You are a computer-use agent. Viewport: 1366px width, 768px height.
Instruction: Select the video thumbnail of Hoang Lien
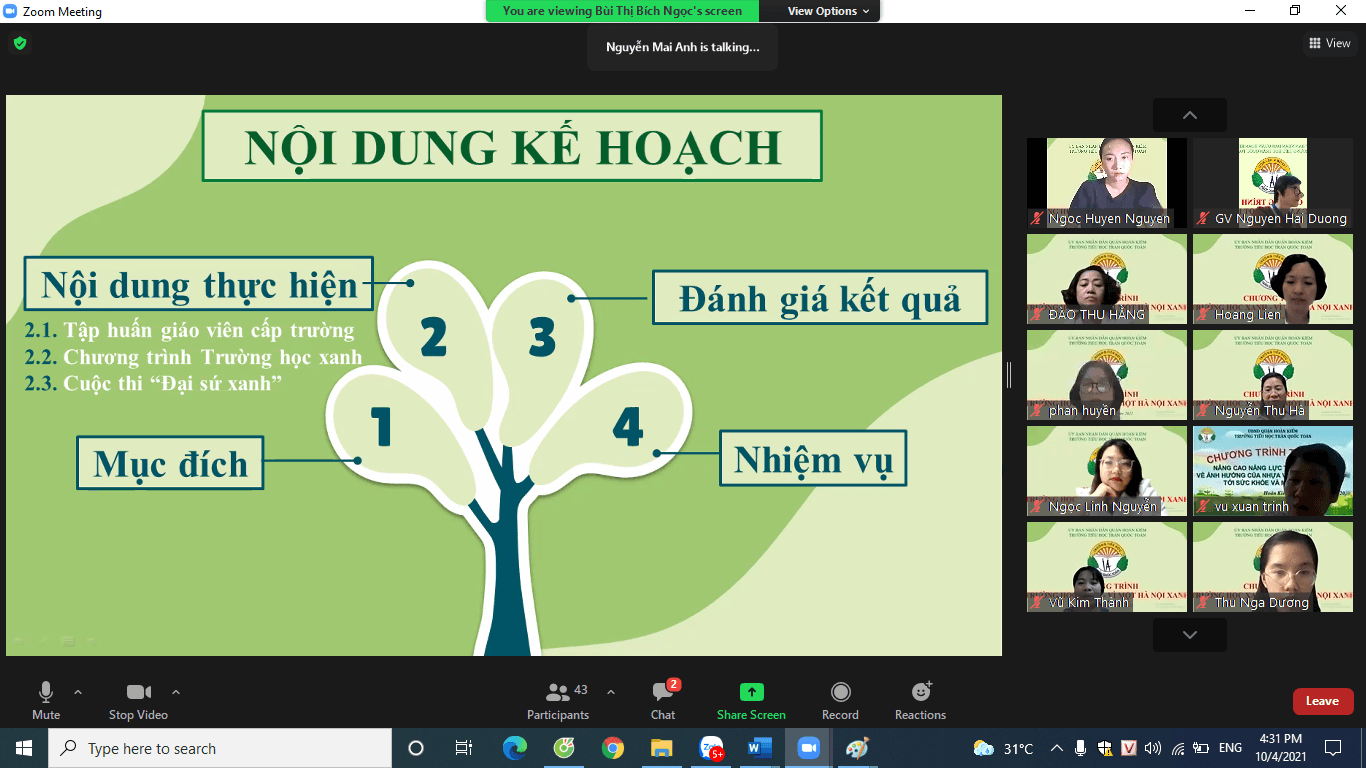click(x=1272, y=279)
